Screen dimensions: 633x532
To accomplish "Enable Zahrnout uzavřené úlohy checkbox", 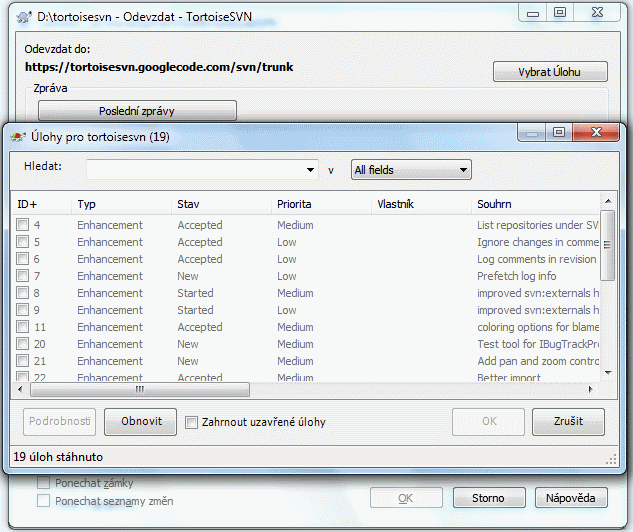I will pyautogui.click(x=191, y=423).
